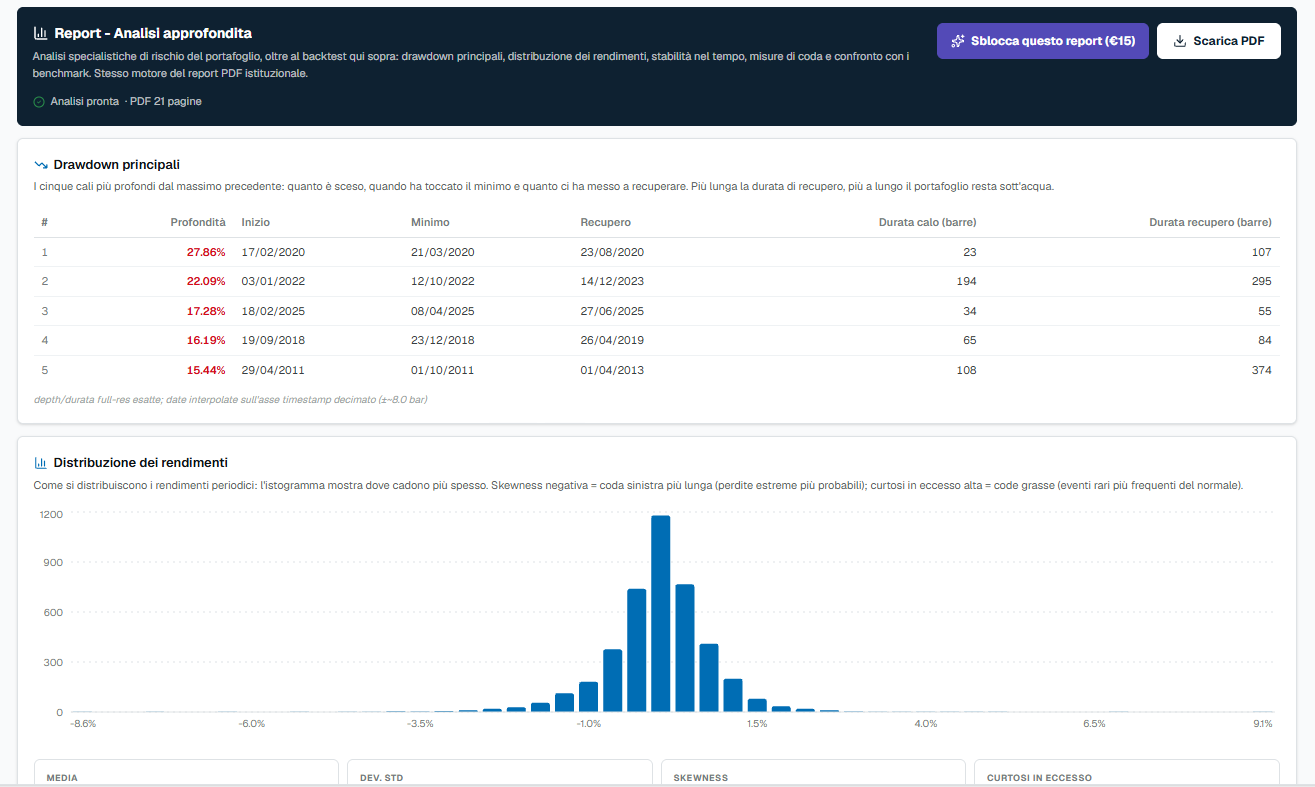The image size is (1315, 787).
Task: Click the Profondità column header
Action: (x=198, y=222)
